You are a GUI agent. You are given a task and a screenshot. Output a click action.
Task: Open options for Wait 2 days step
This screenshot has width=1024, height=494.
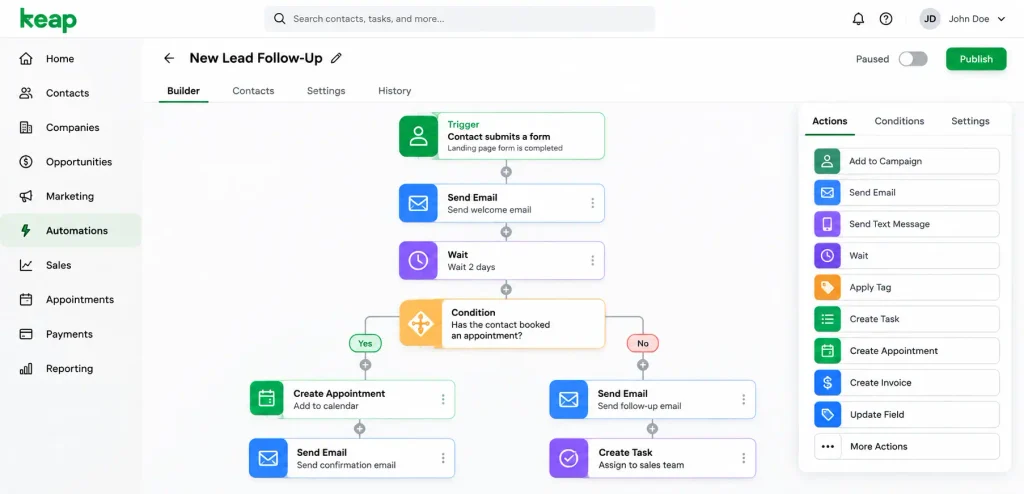[x=592, y=261]
